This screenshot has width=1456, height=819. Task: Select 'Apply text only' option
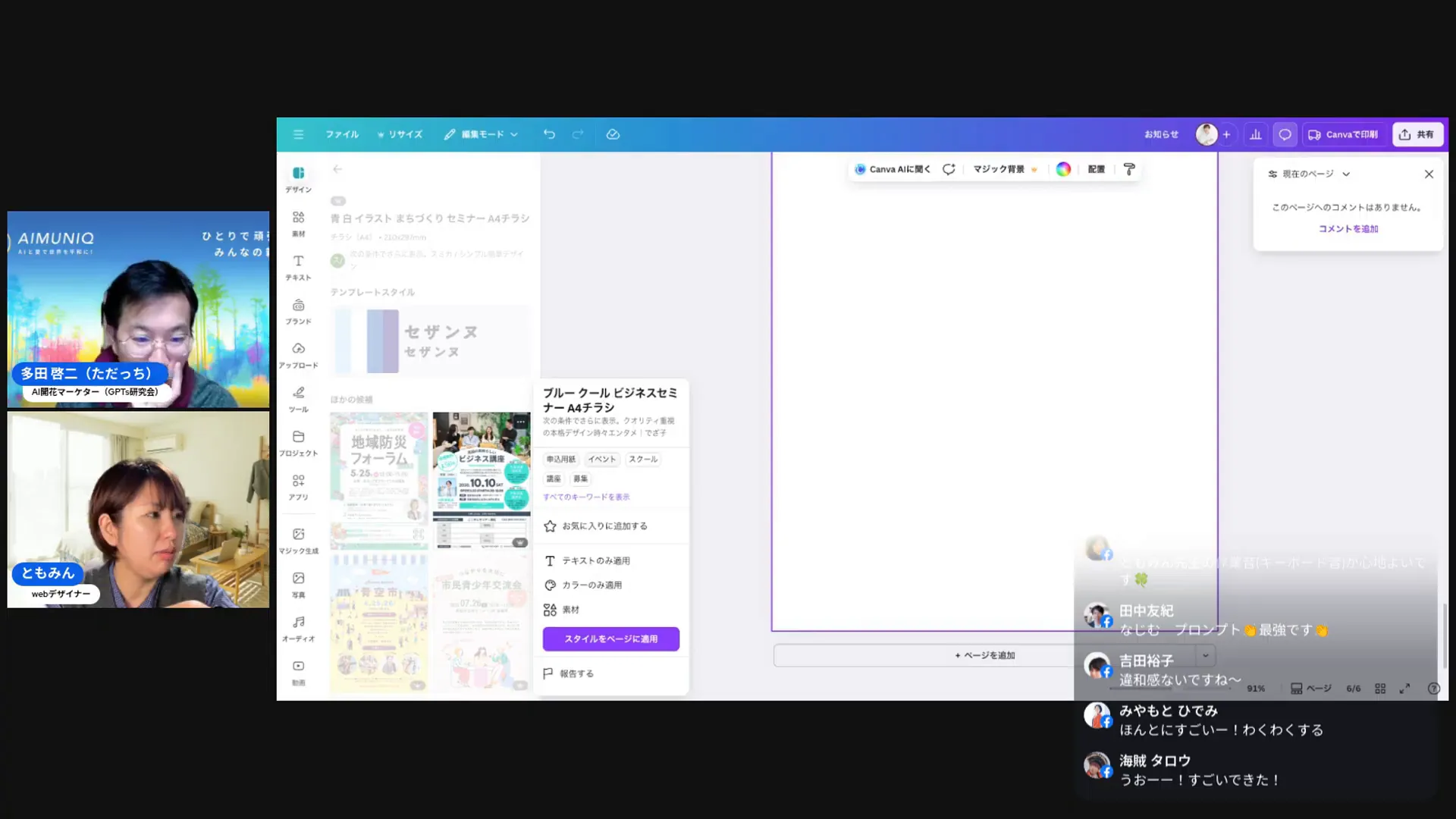[595, 560]
